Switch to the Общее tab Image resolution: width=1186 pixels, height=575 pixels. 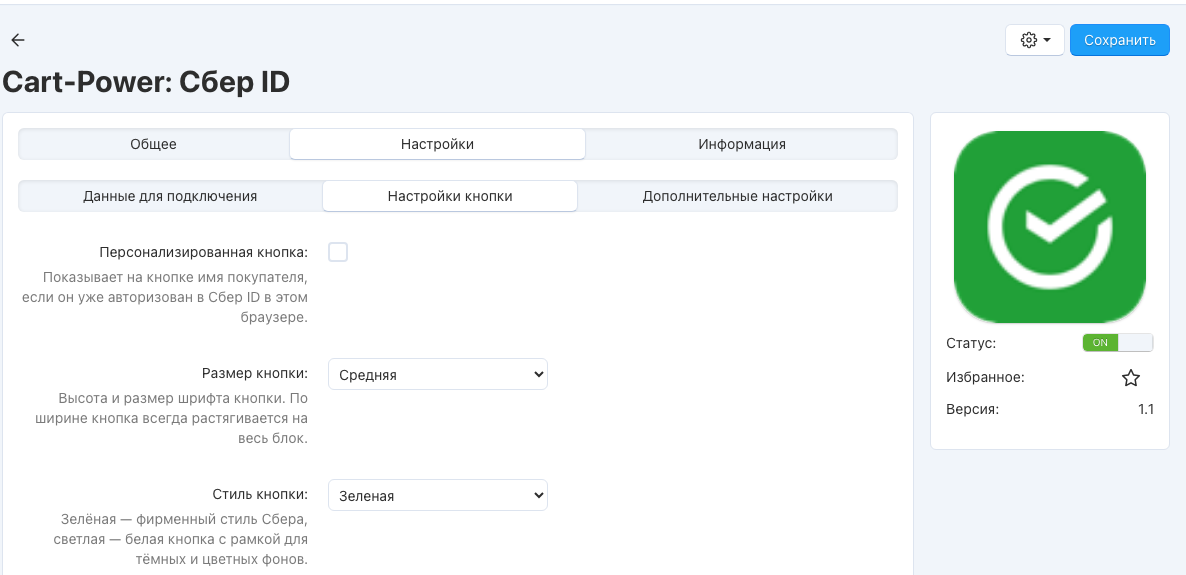(x=154, y=144)
